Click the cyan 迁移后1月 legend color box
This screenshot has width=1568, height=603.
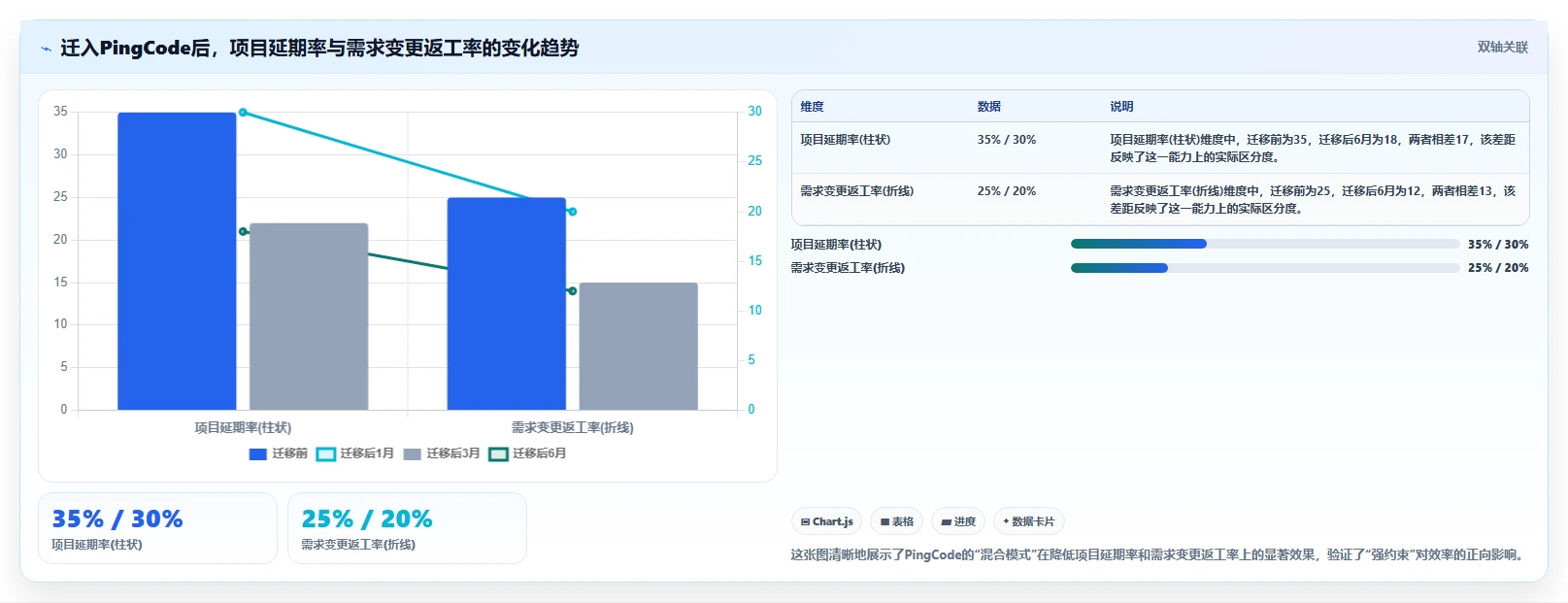[326, 454]
